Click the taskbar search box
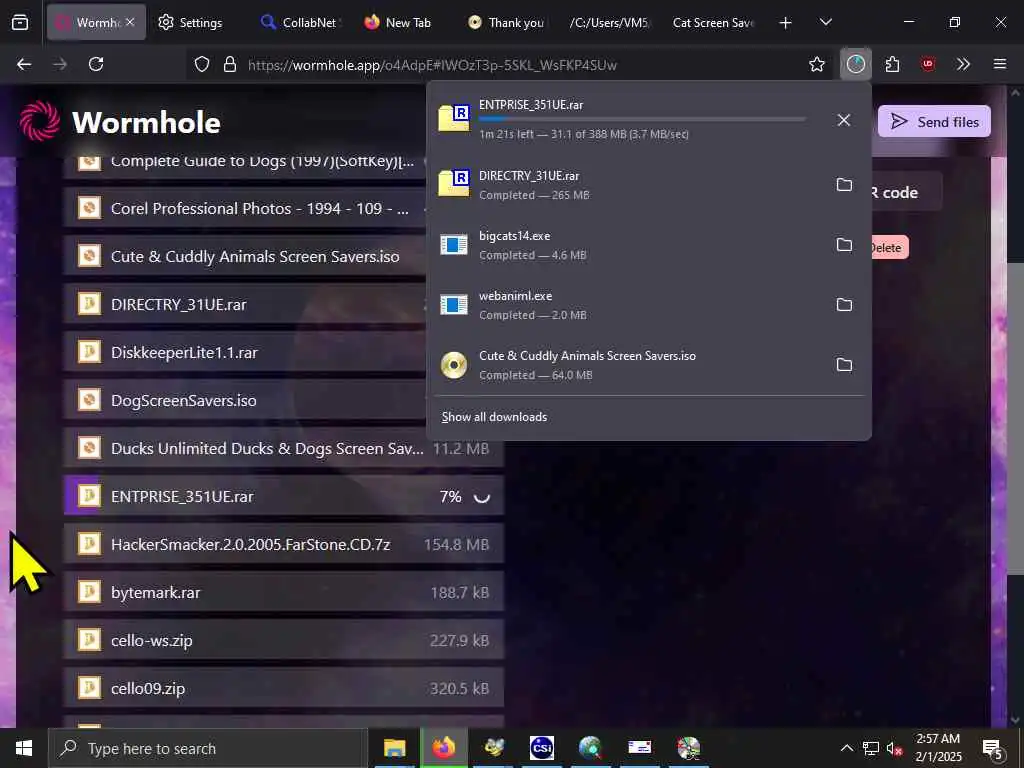This screenshot has height=768, width=1024. pyautogui.click(x=208, y=748)
